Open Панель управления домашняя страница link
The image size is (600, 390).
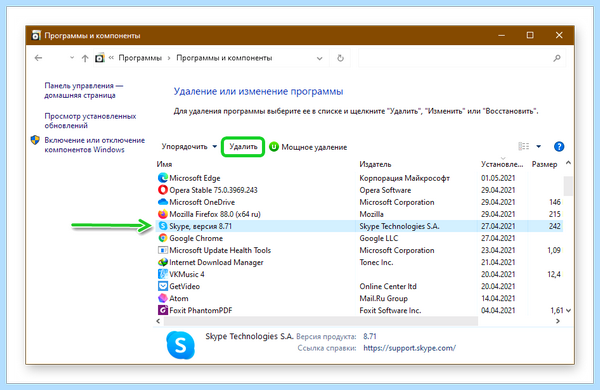(x=84, y=90)
